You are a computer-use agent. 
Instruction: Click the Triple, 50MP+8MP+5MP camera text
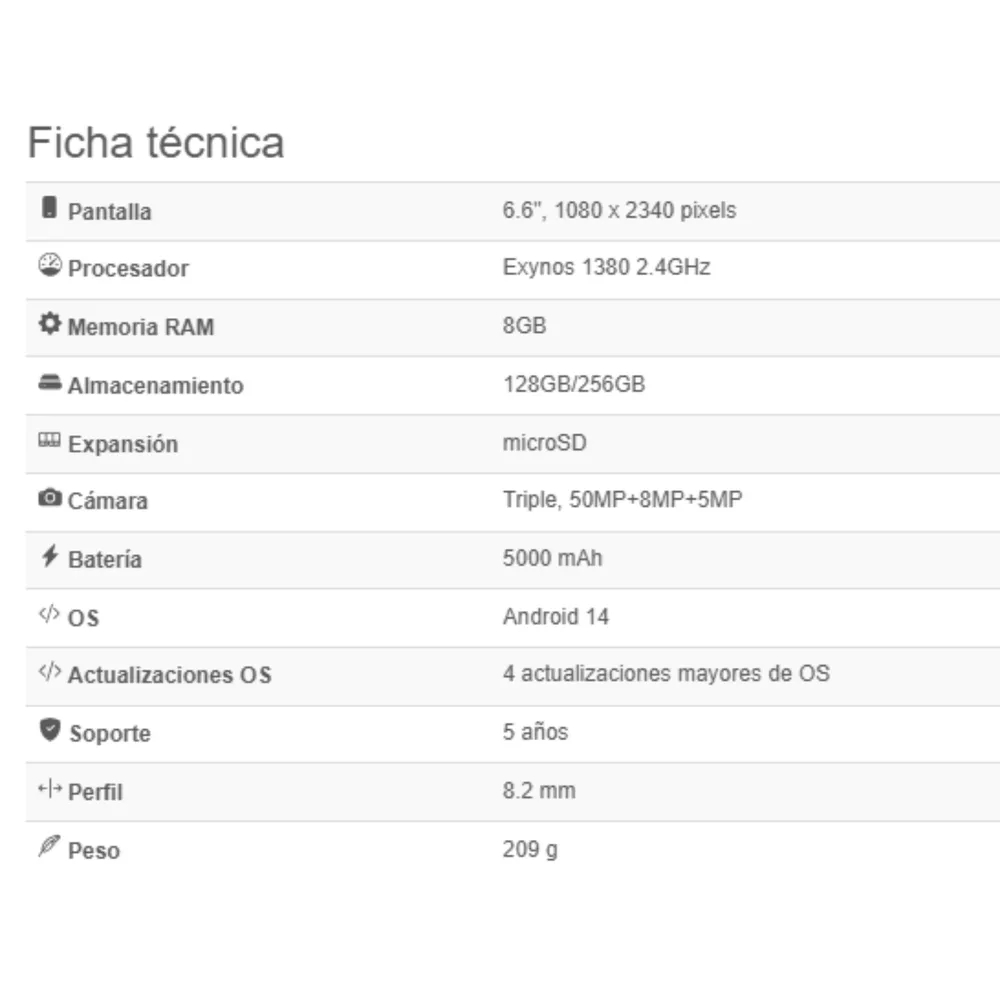[x=622, y=499]
